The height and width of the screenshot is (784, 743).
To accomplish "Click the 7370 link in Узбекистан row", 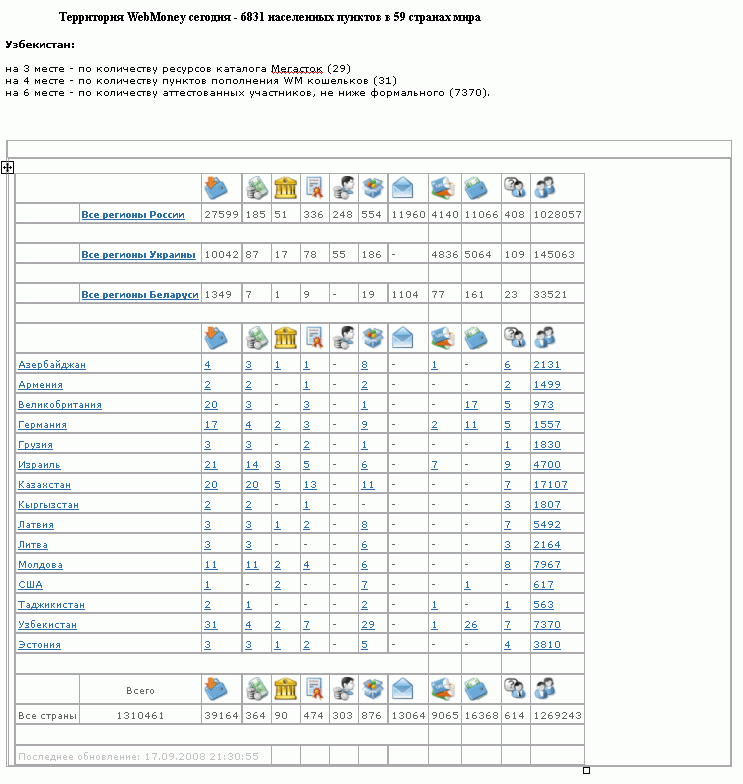I will (x=547, y=624).
